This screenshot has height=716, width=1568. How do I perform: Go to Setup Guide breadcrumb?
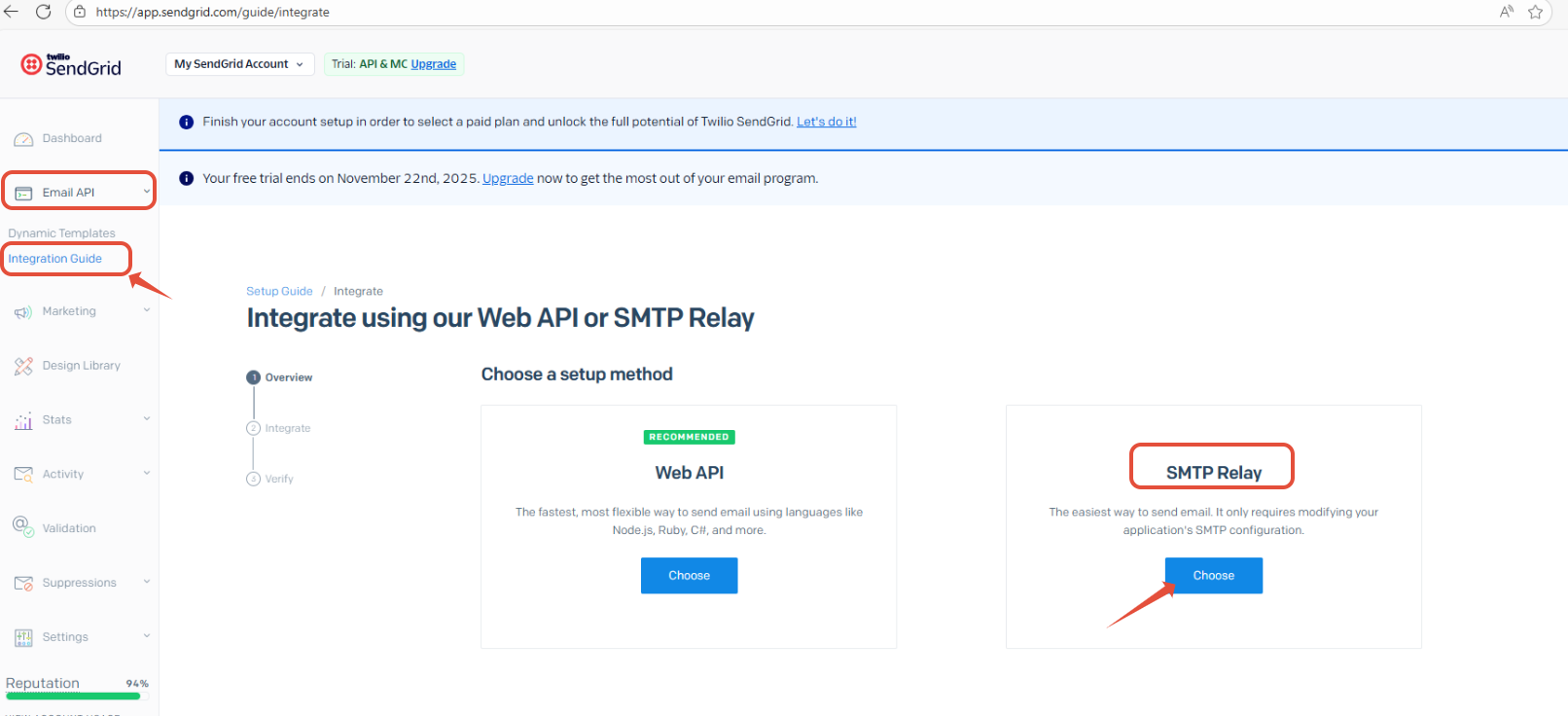click(x=279, y=291)
